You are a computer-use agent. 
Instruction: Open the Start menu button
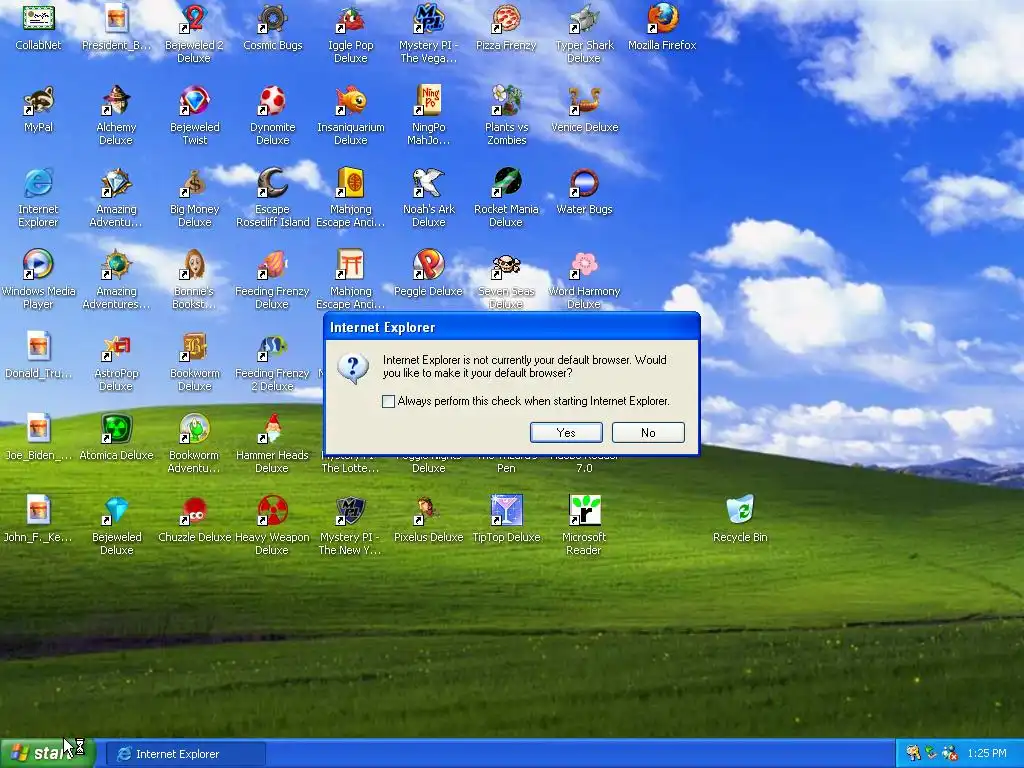(47, 753)
